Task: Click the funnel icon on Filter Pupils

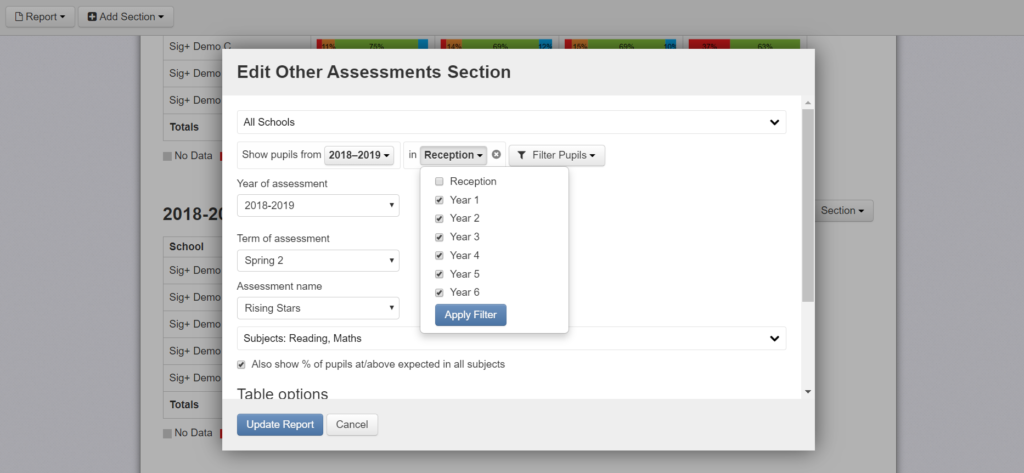Action: point(521,155)
